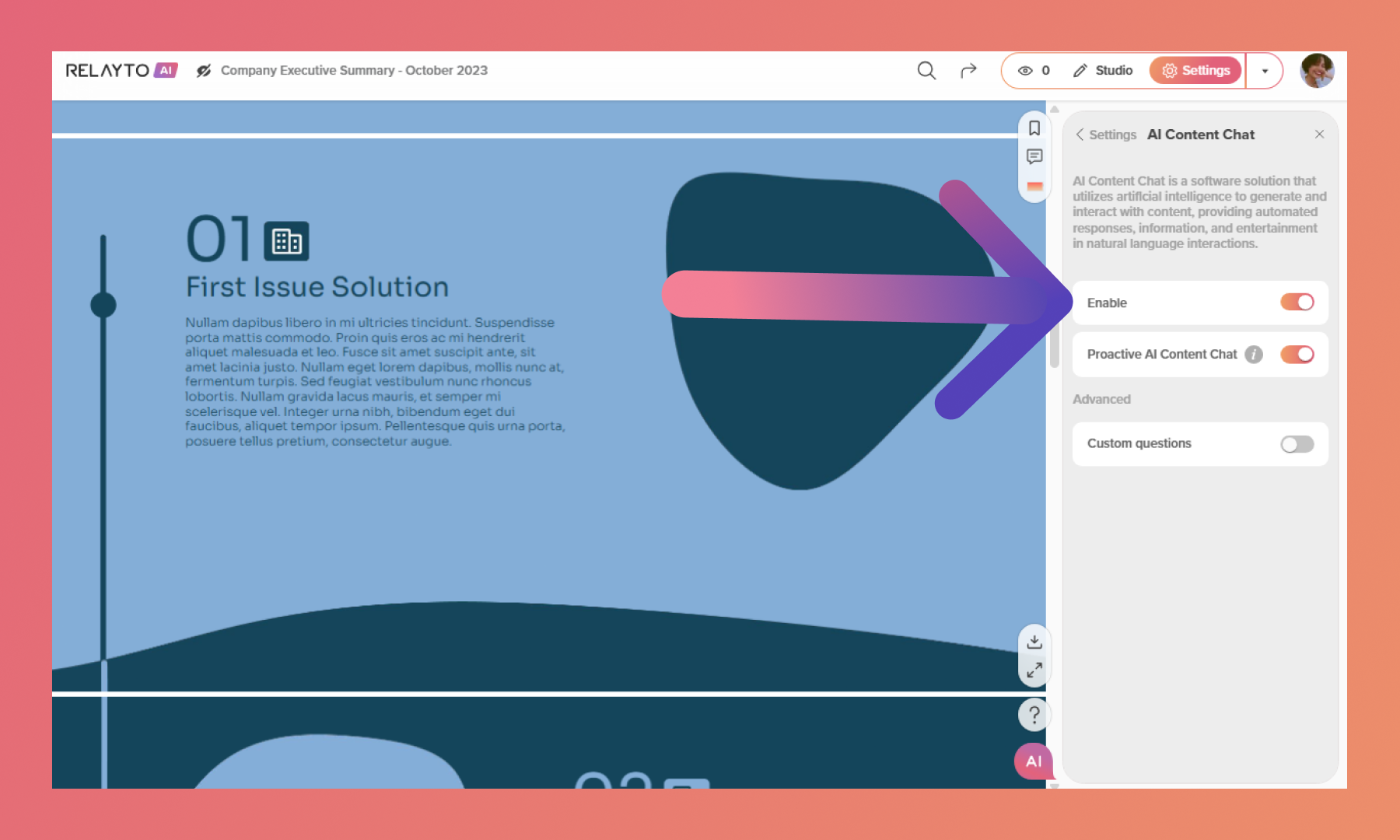Click the download icon

pyautogui.click(x=1034, y=642)
